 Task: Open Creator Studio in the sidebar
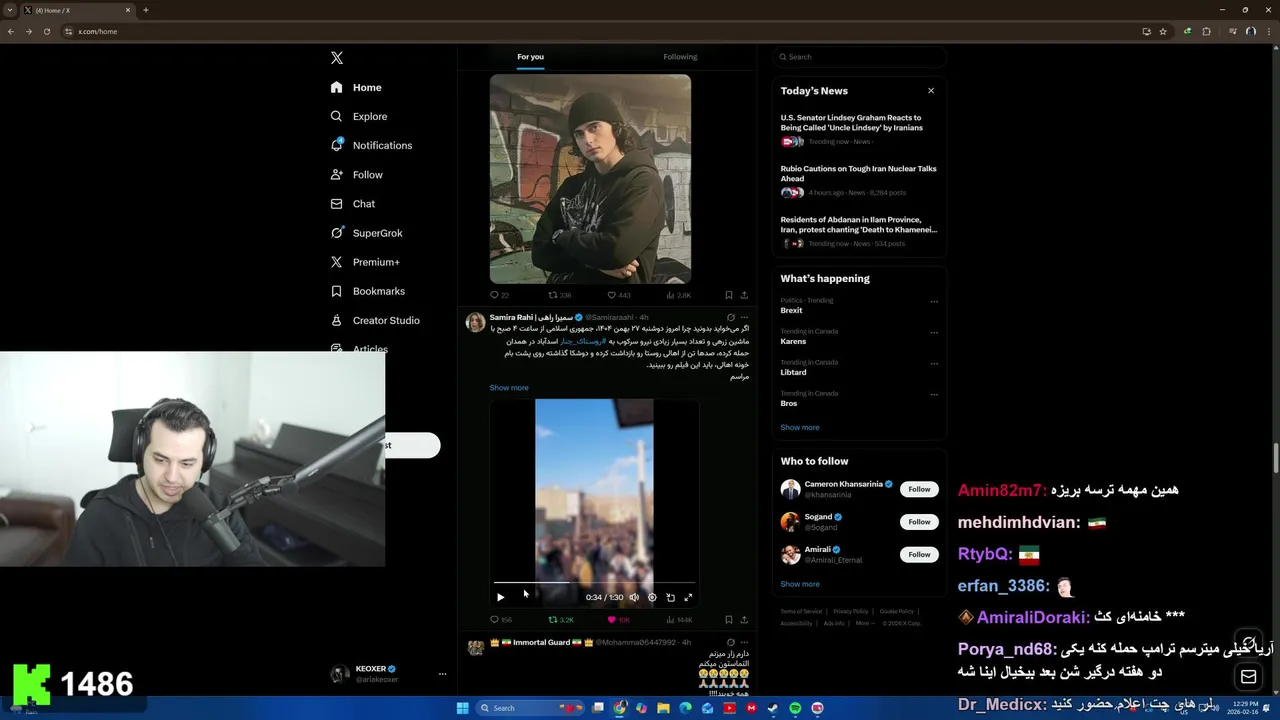point(375,320)
